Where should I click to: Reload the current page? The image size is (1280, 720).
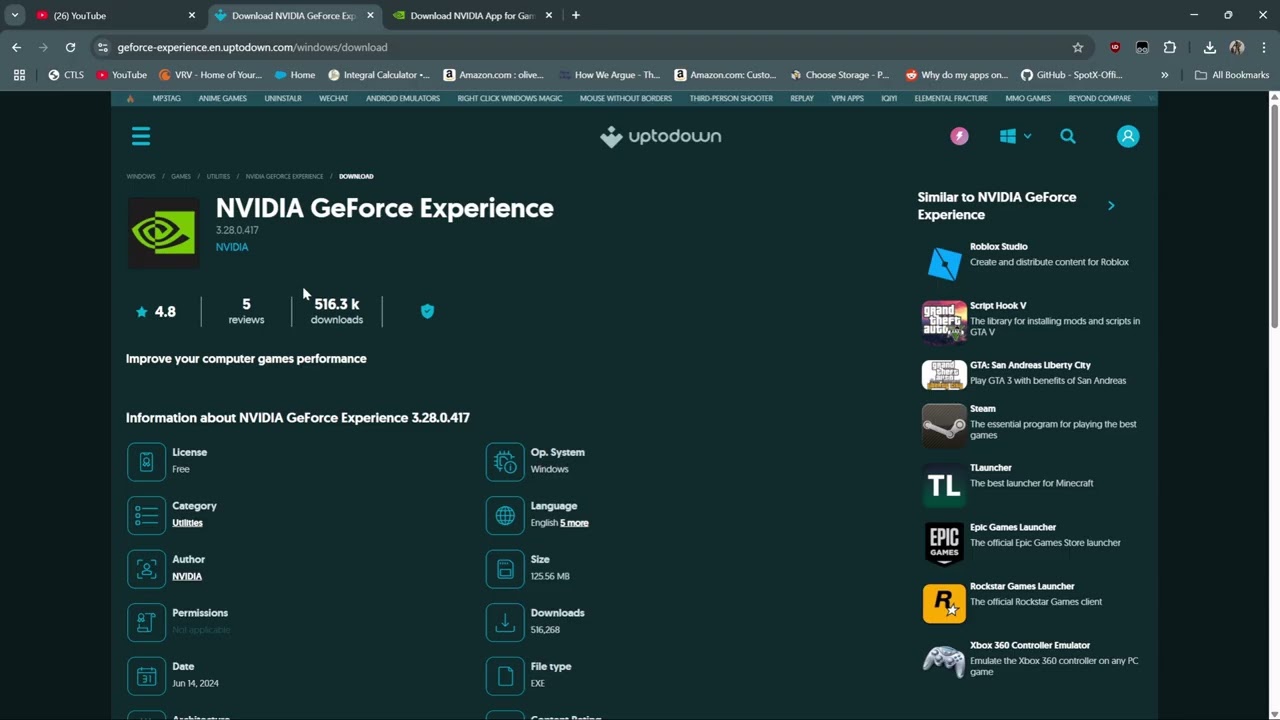(70, 47)
